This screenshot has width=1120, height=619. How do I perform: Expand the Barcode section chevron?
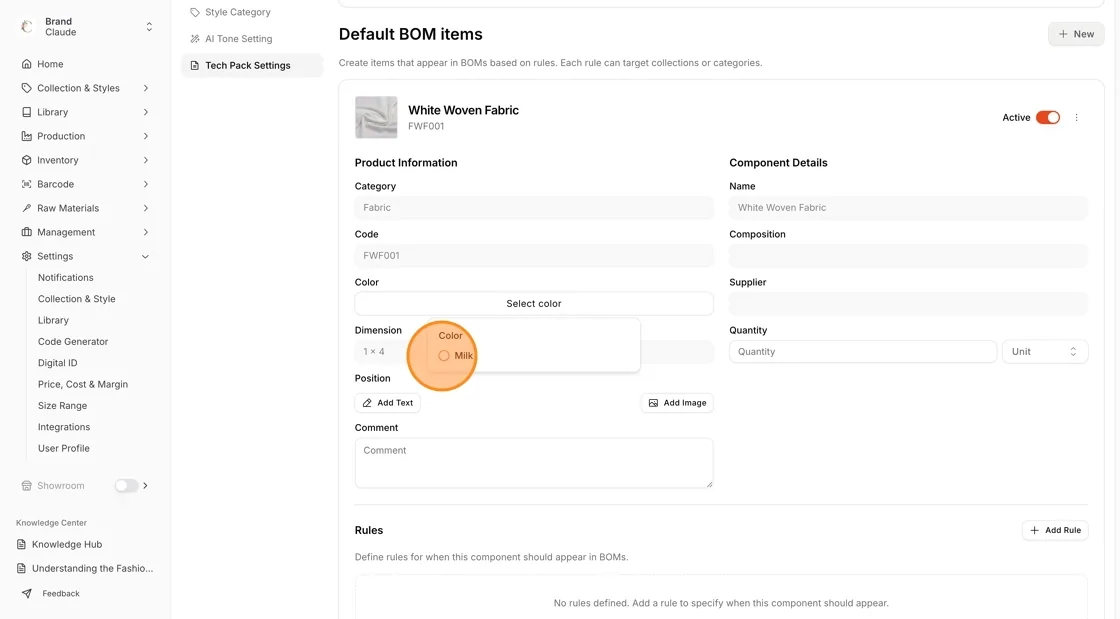(146, 184)
